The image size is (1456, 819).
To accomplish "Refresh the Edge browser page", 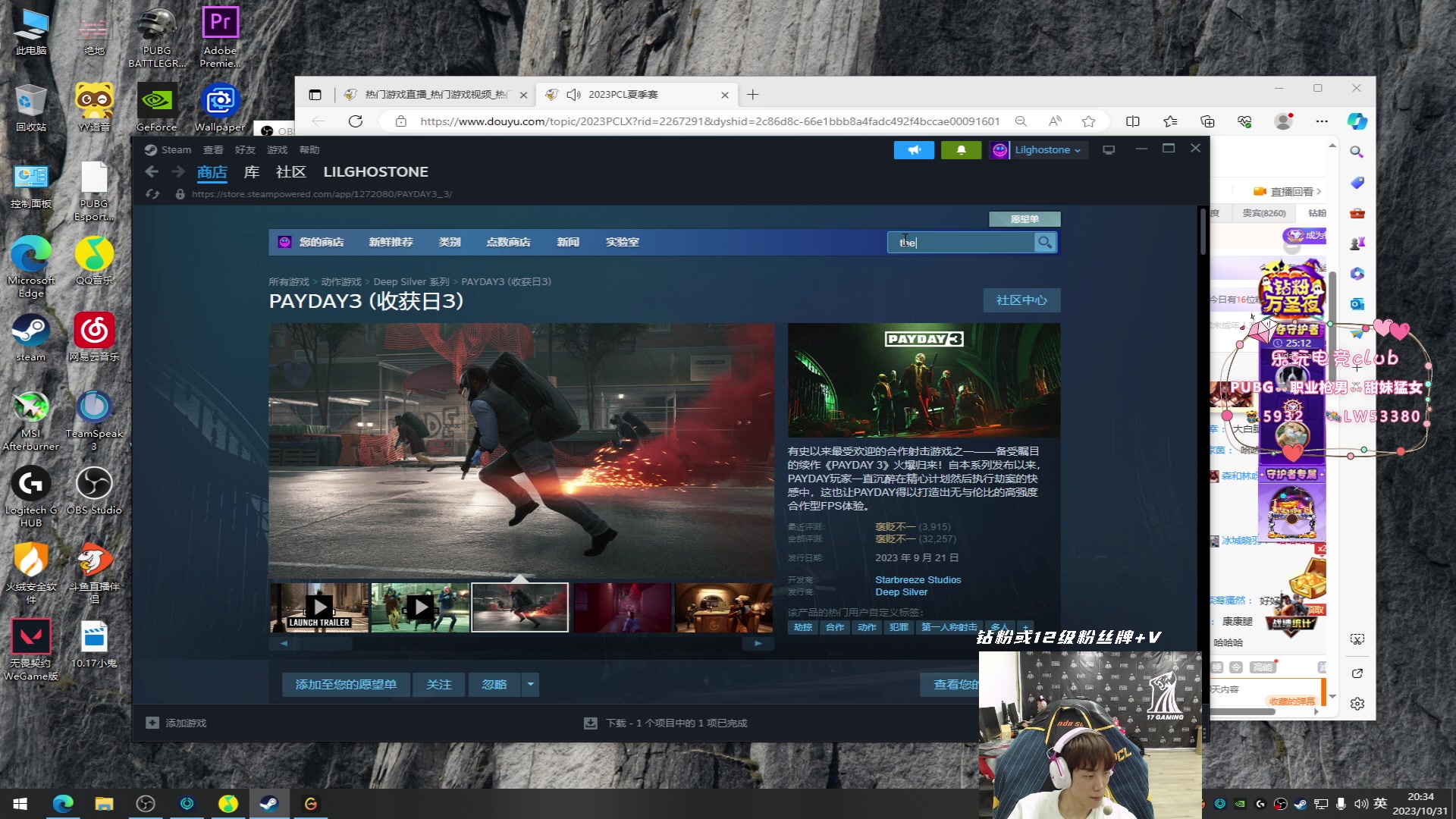I will pyautogui.click(x=356, y=121).
